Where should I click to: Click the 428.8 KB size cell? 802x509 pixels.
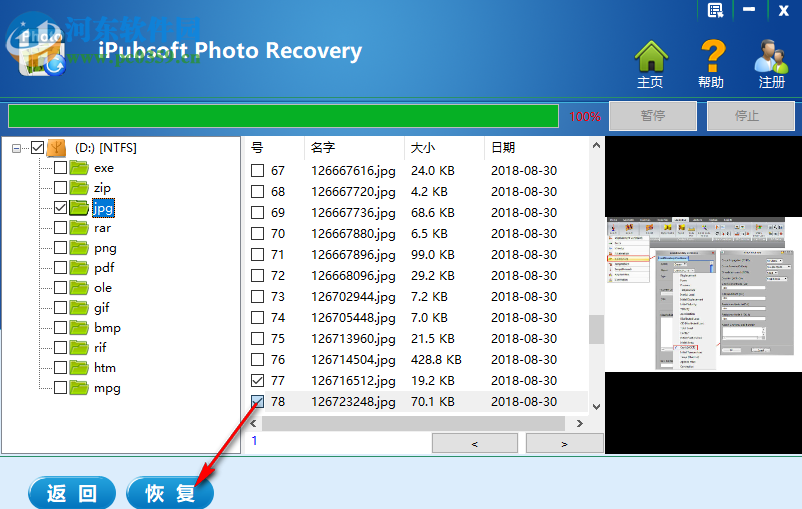point(436,360)
